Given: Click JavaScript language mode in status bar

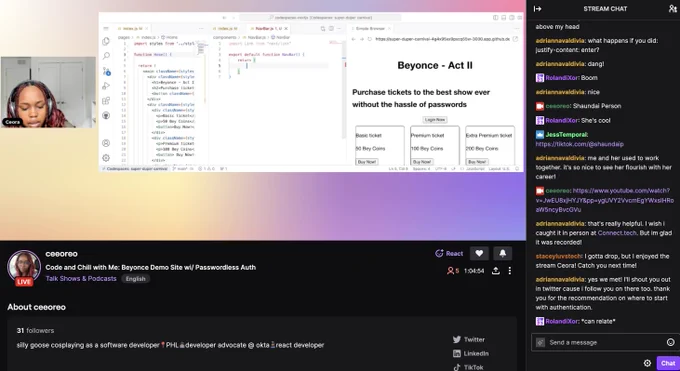Looking at the screenshot, I should (x=475, y=168).
